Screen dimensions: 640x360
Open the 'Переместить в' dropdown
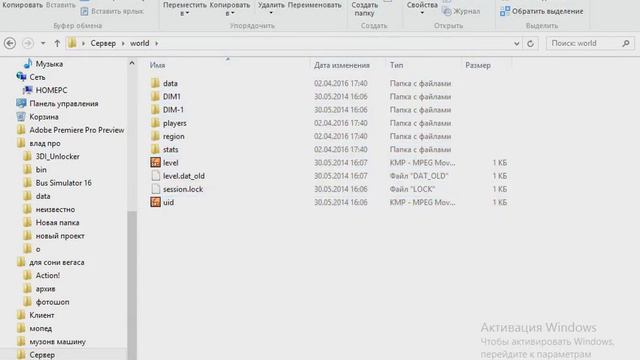pos(184,9)
